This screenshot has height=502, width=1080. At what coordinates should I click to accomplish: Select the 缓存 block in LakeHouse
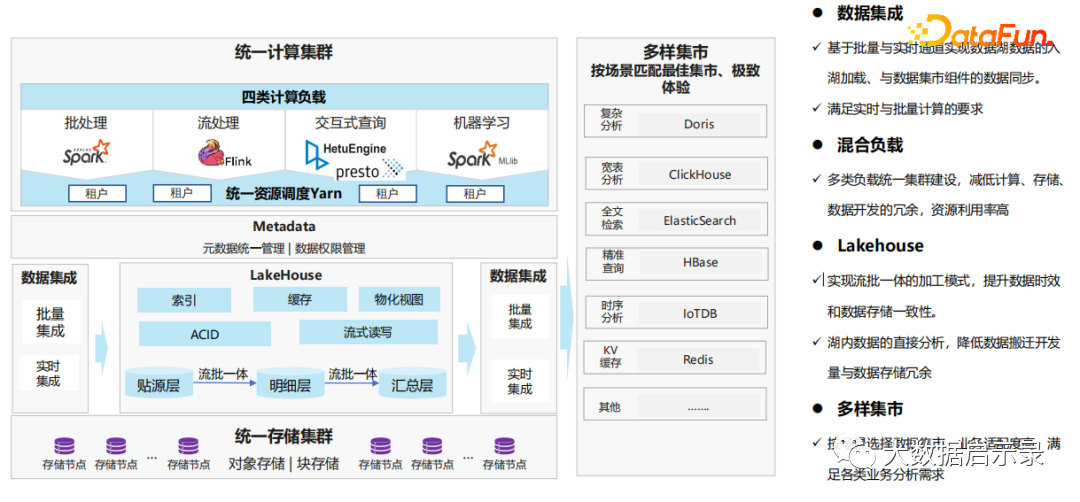click(300, 299)
